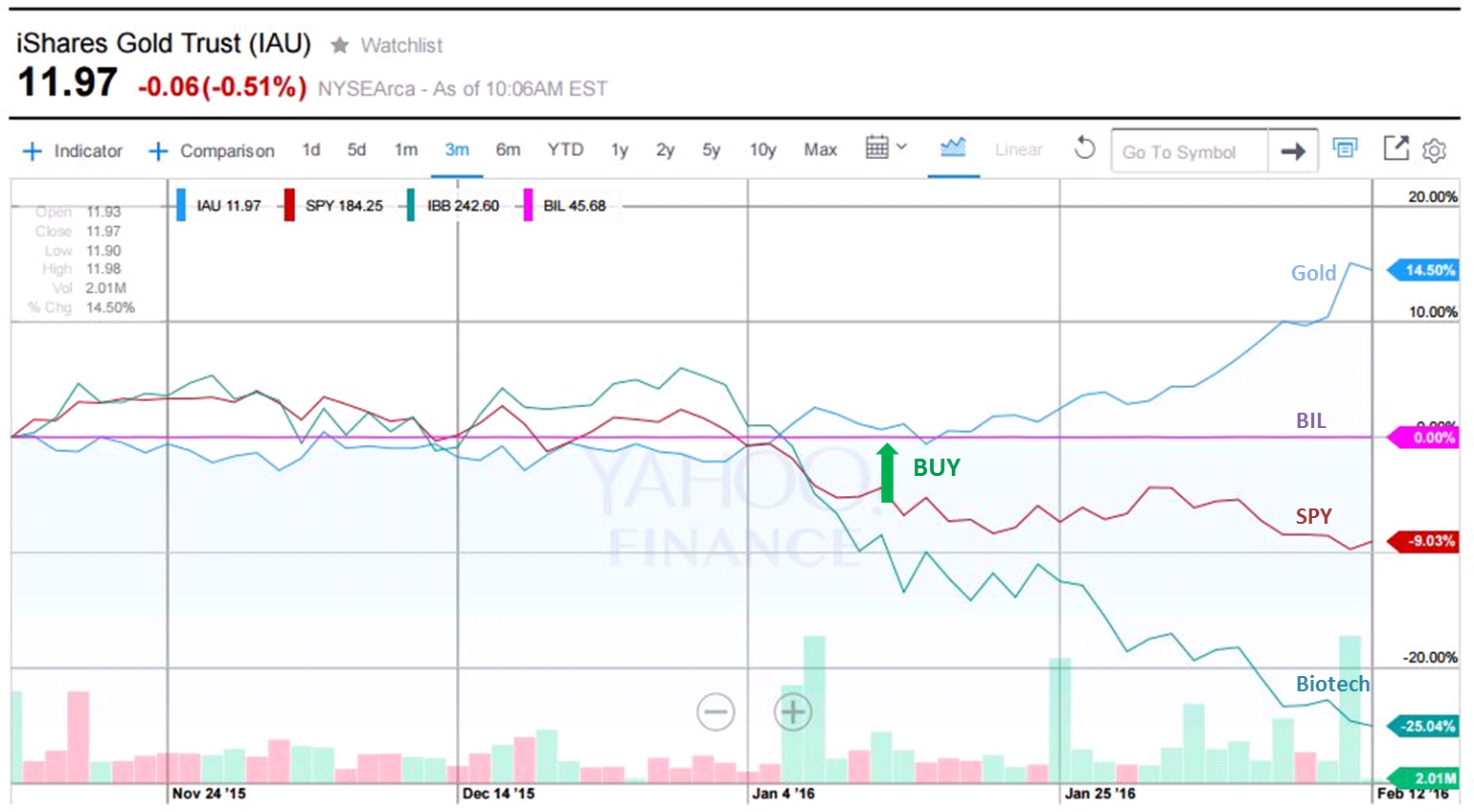The width and height of the screenshot is (1474, 812).
Task: Toggle the Linear scale option
Action: pyautogui.click(x=1018, y=149)
